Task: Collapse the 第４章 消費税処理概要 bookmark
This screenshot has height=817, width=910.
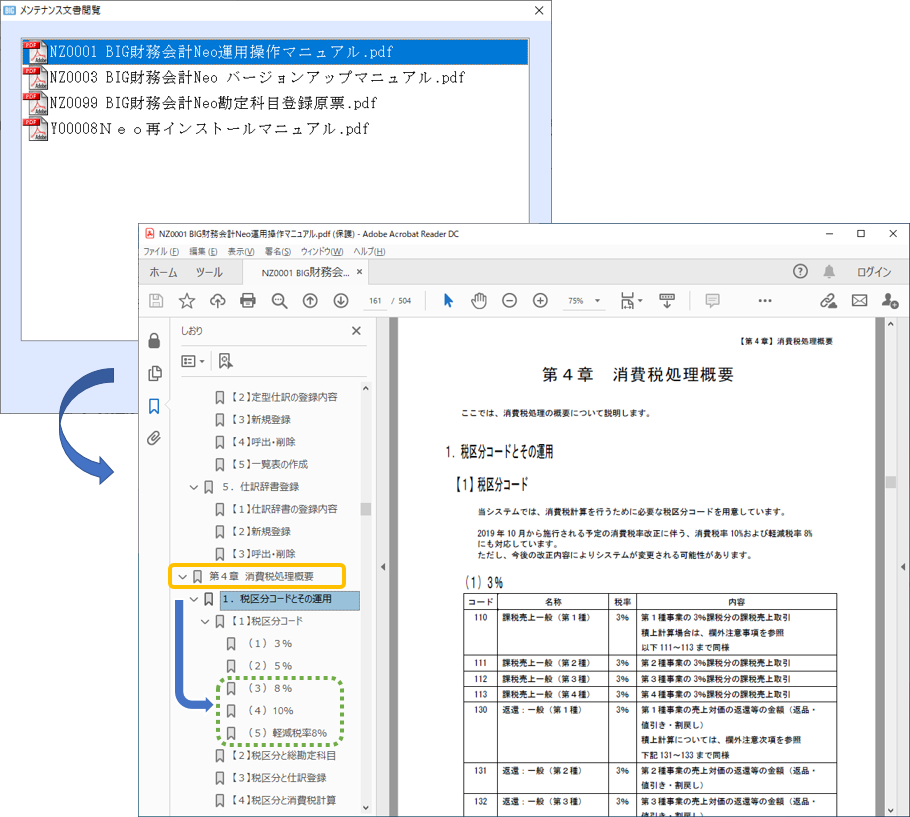Action: click(183, 576)
